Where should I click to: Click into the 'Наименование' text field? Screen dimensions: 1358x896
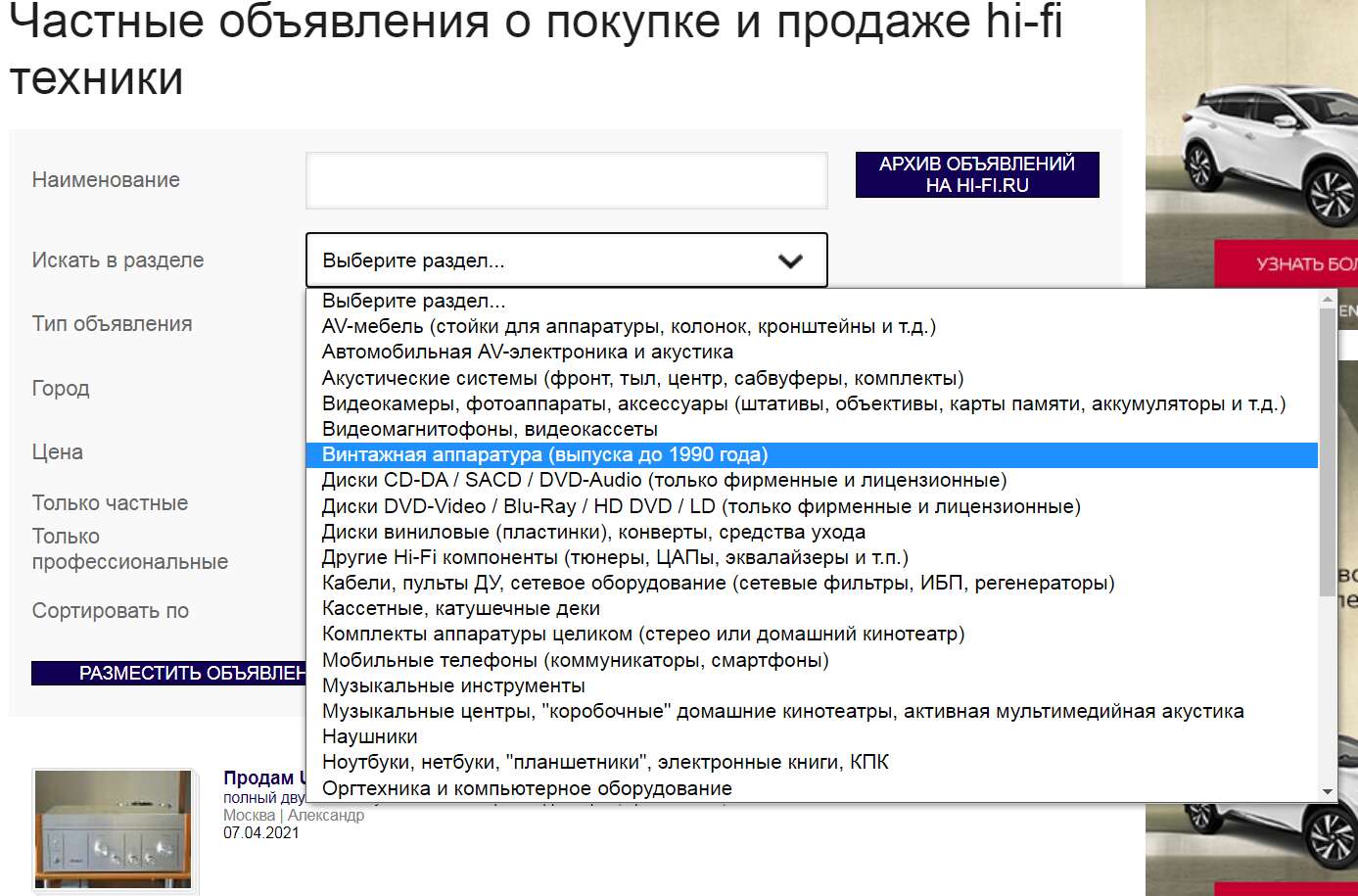point(566,180)
